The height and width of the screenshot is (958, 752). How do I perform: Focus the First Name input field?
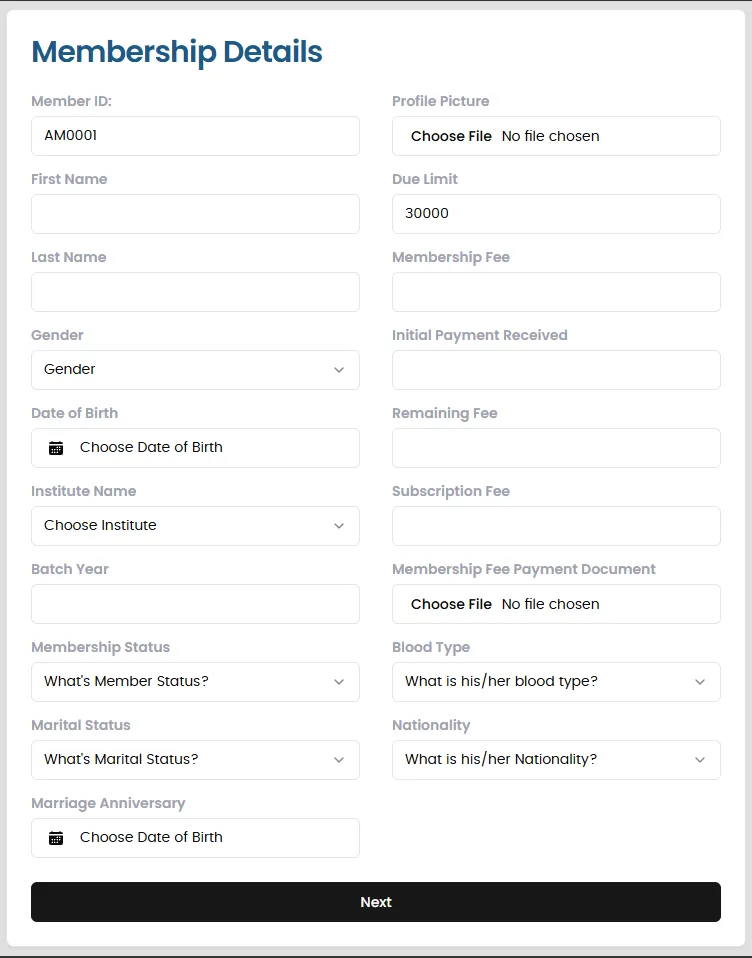195,214
